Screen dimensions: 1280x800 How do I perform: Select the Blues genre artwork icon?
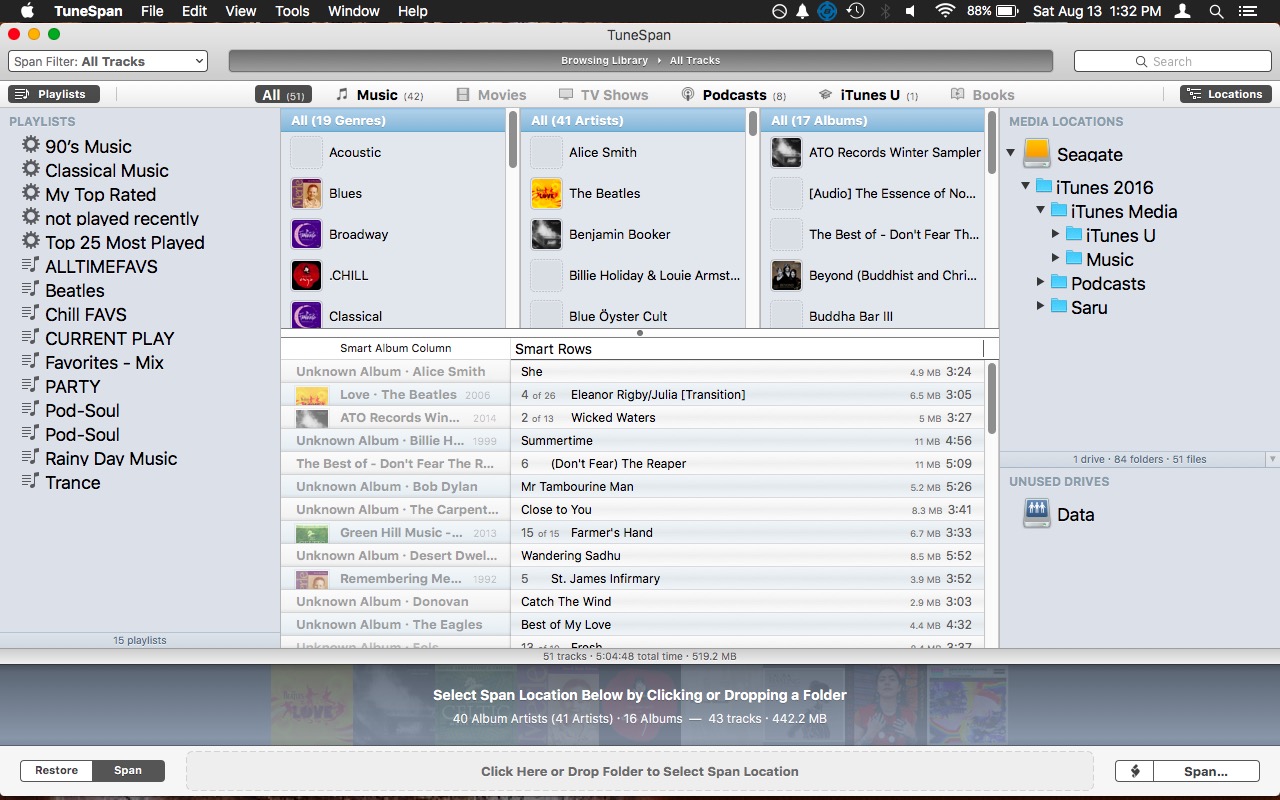[x=306, y=193]
